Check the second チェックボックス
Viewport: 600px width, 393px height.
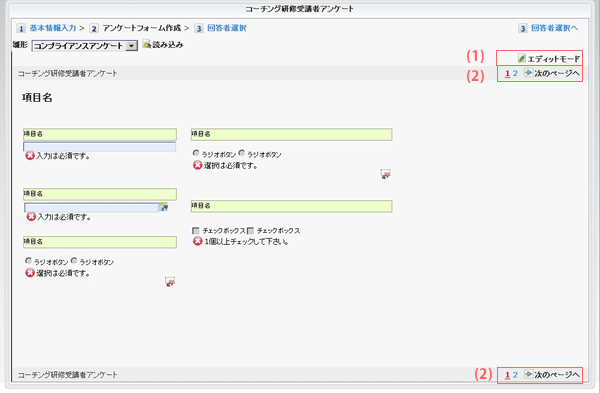(x=251, y=231)
